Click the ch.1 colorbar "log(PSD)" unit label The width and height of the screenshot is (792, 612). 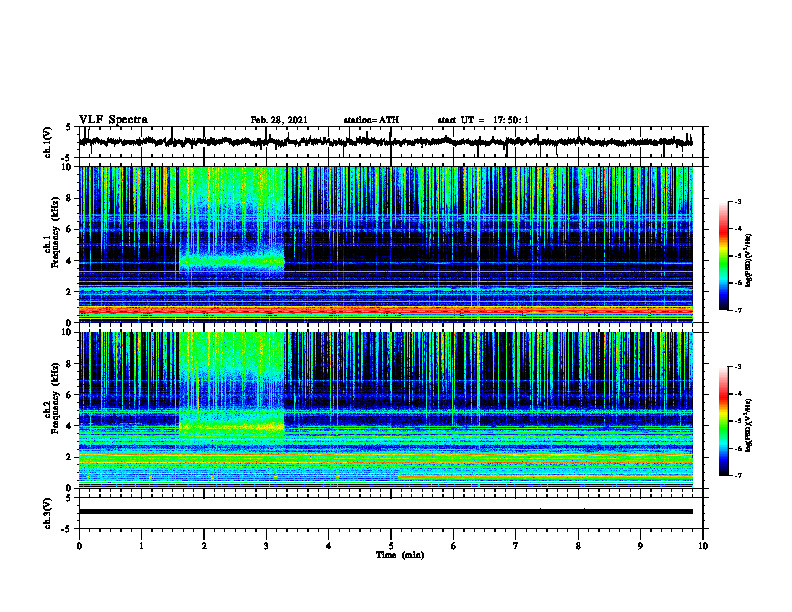click(x=748, y=261)
